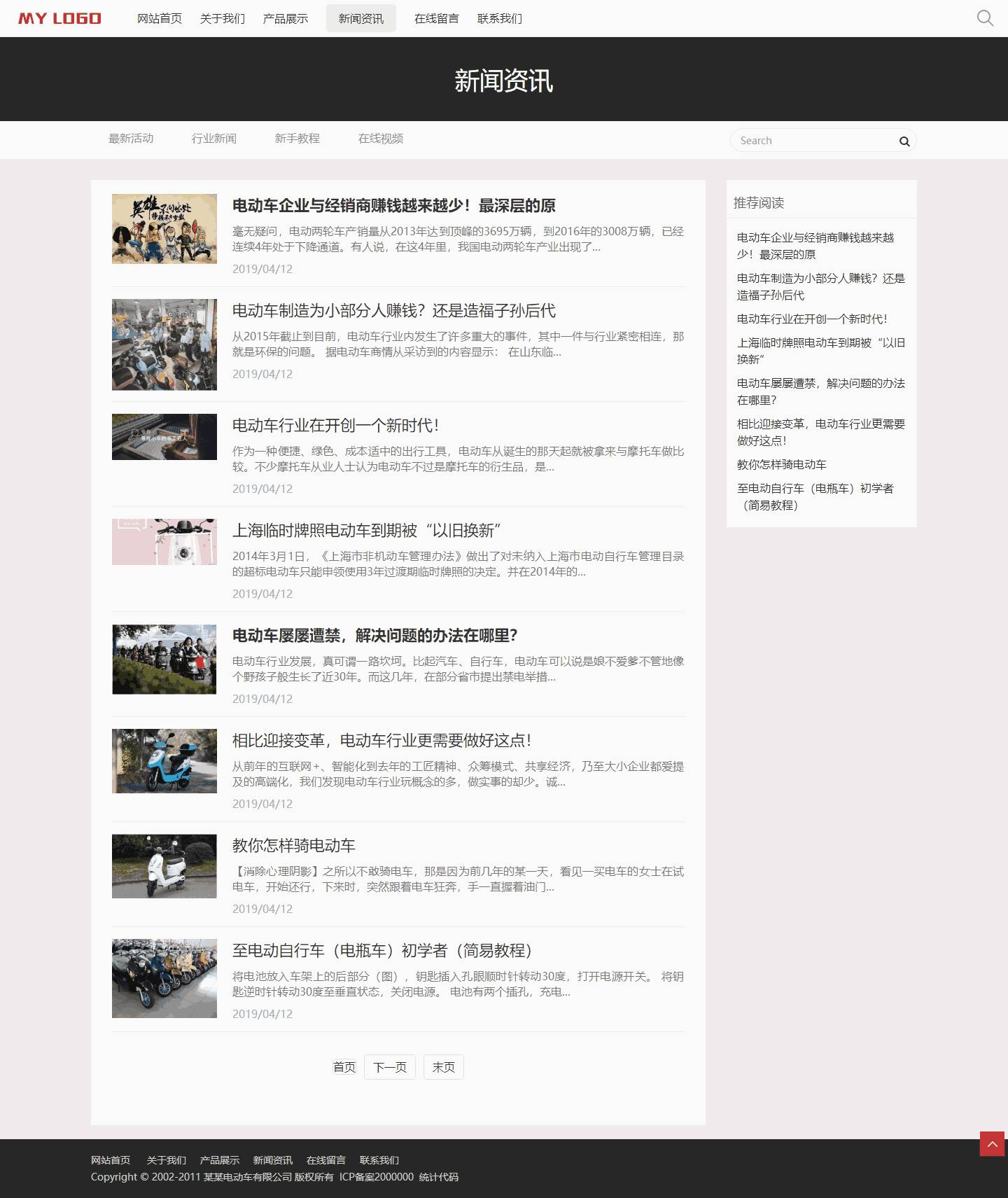The width and height of the screenshot is (1008, 1198).
Task: Go to 下一页 in pagination
Action: pyautogui.click(x=390, y=1067)
